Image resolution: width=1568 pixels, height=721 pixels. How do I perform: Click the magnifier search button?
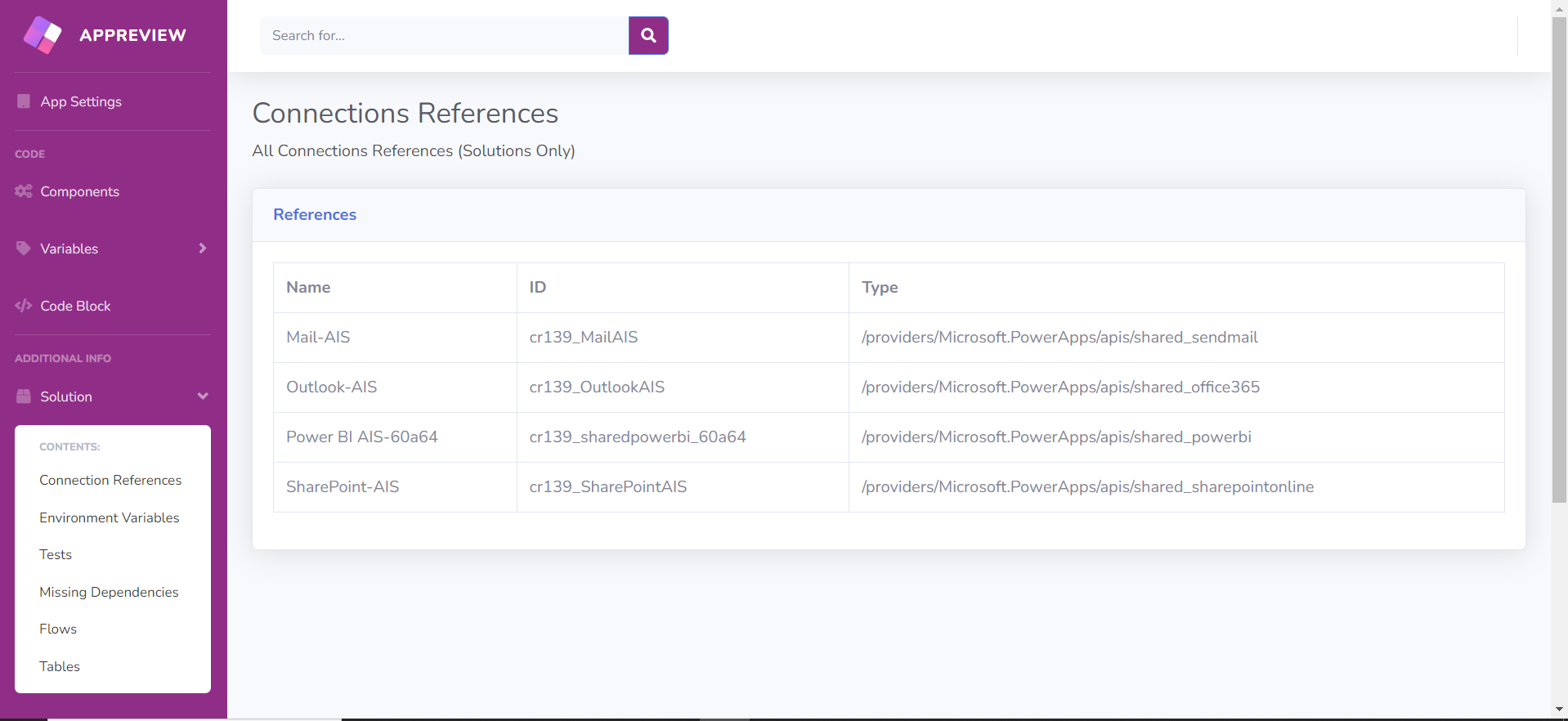click(648, 36)
